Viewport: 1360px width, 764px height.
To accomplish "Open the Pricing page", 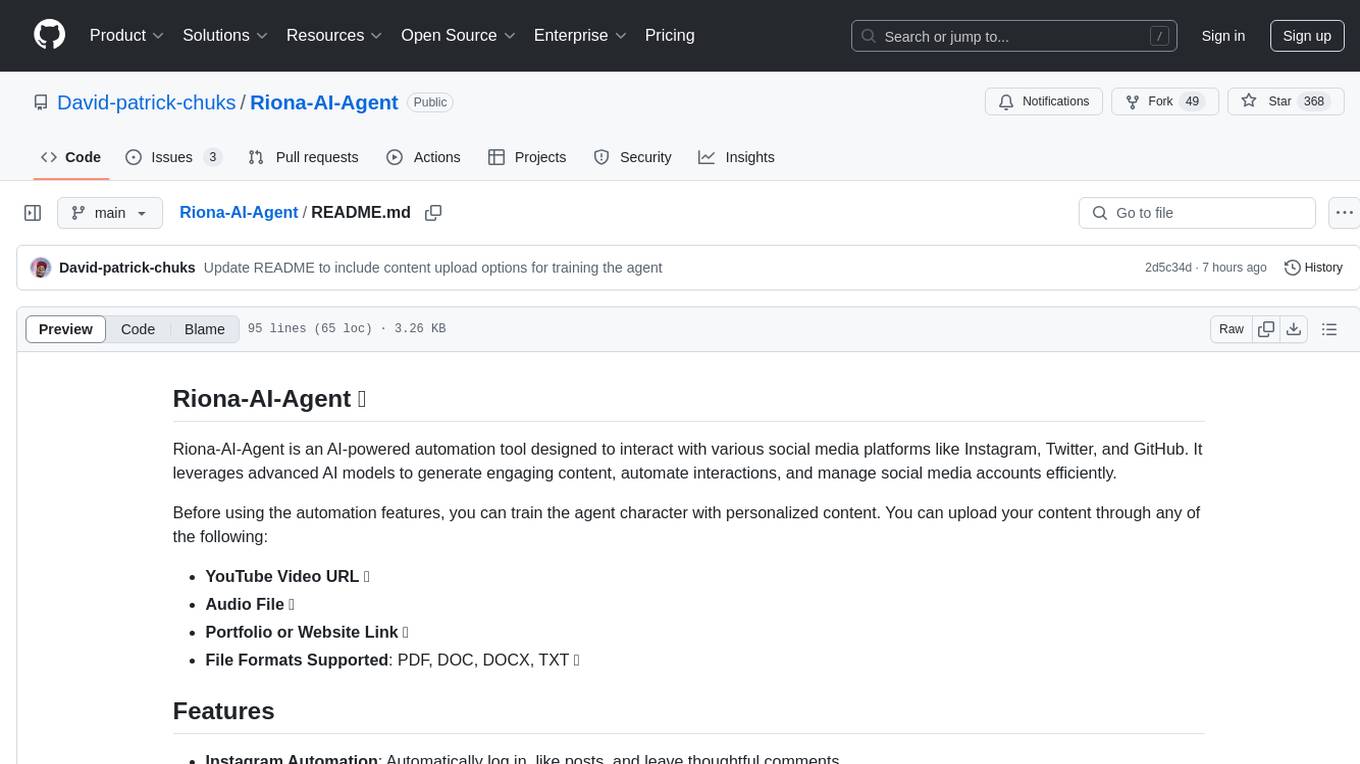I will click(x=670, y=35).
